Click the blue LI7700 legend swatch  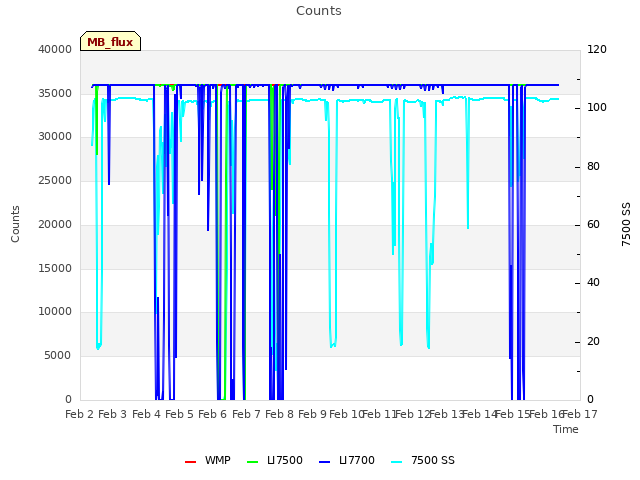324,462
